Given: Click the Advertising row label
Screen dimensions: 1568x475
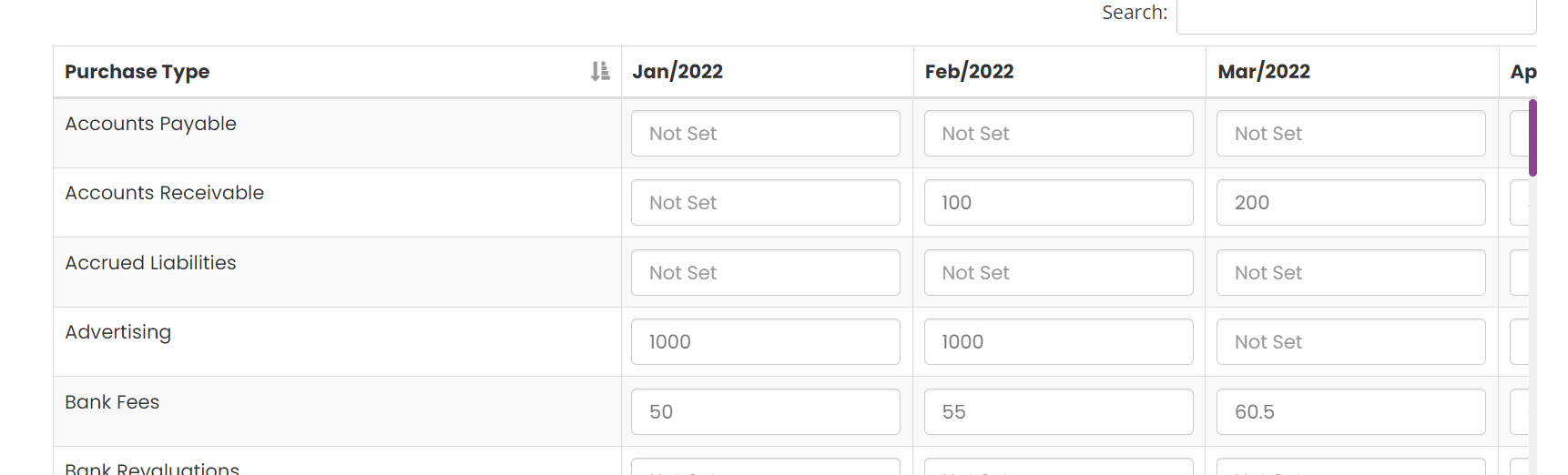Looking at the screenshot, I should click(x=118, y=332).
